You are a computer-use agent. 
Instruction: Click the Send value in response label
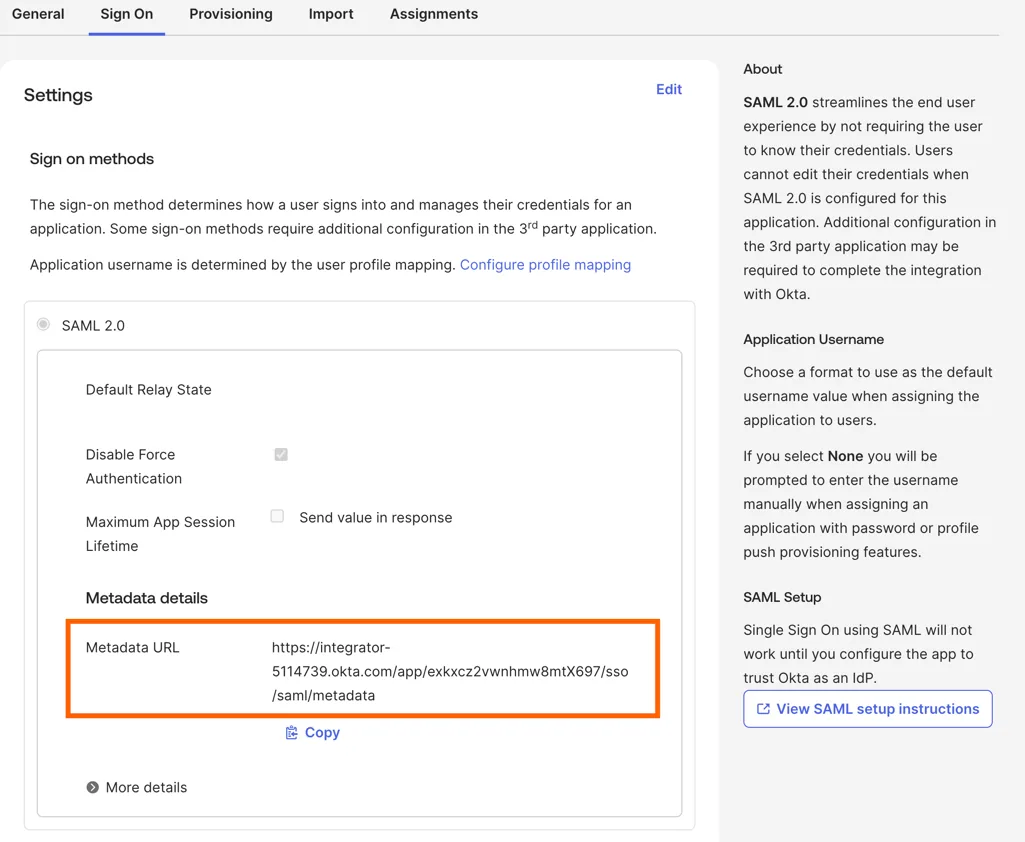coord(376,517)
